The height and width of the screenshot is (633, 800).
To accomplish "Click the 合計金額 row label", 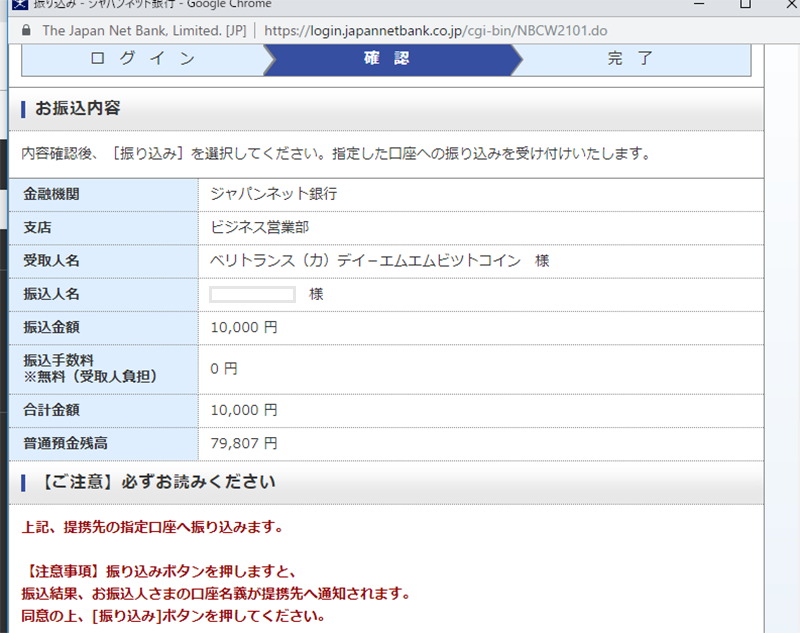I will coord(52,410).
